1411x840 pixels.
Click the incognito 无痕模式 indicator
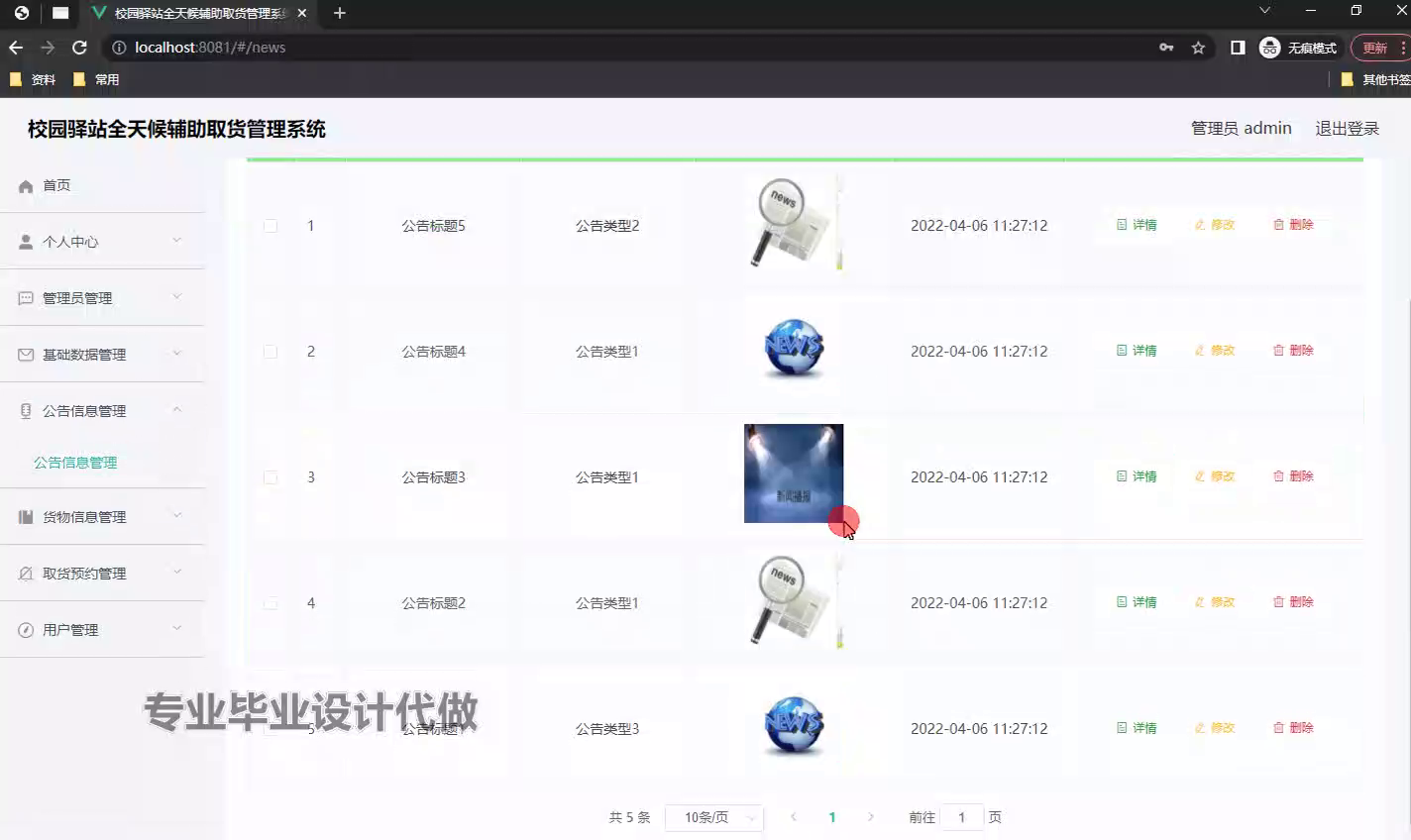1298,47
